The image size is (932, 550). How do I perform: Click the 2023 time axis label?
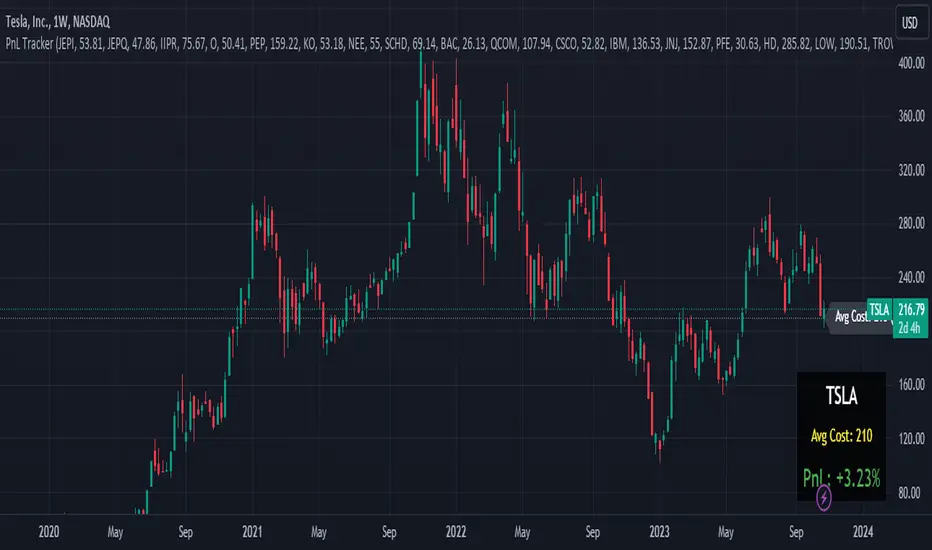point(659,532)
